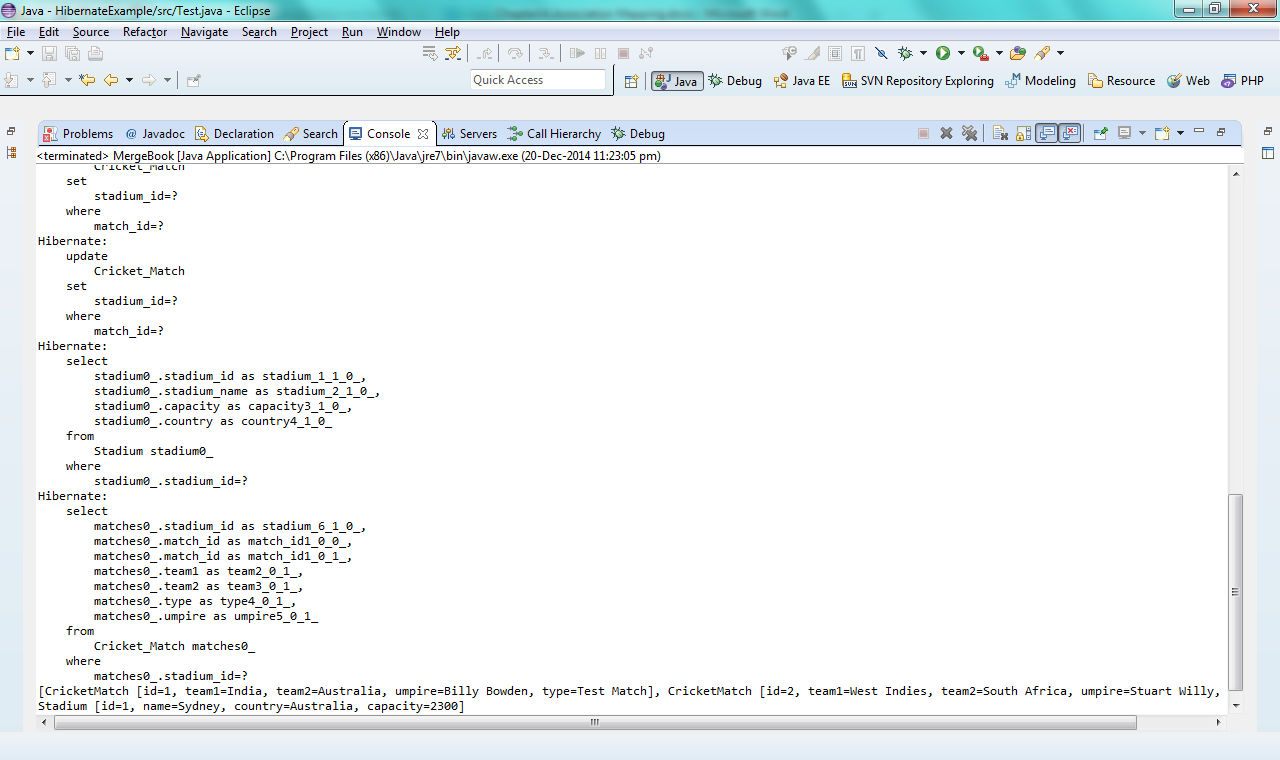Click the Open Perspective icon
Image resolution: width=1280 pixels, height=760 pixels.
pyautogui.click(x=631, y=81)
